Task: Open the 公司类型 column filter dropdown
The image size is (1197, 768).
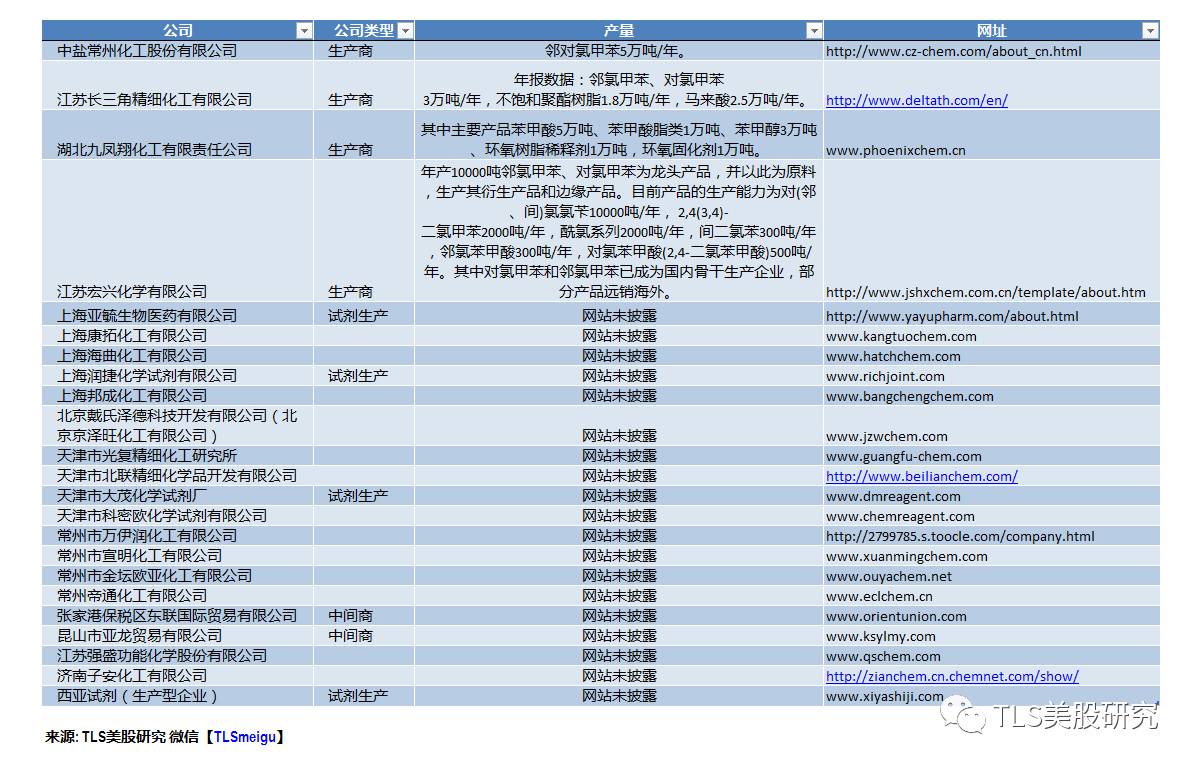Action: coord(404,31)
